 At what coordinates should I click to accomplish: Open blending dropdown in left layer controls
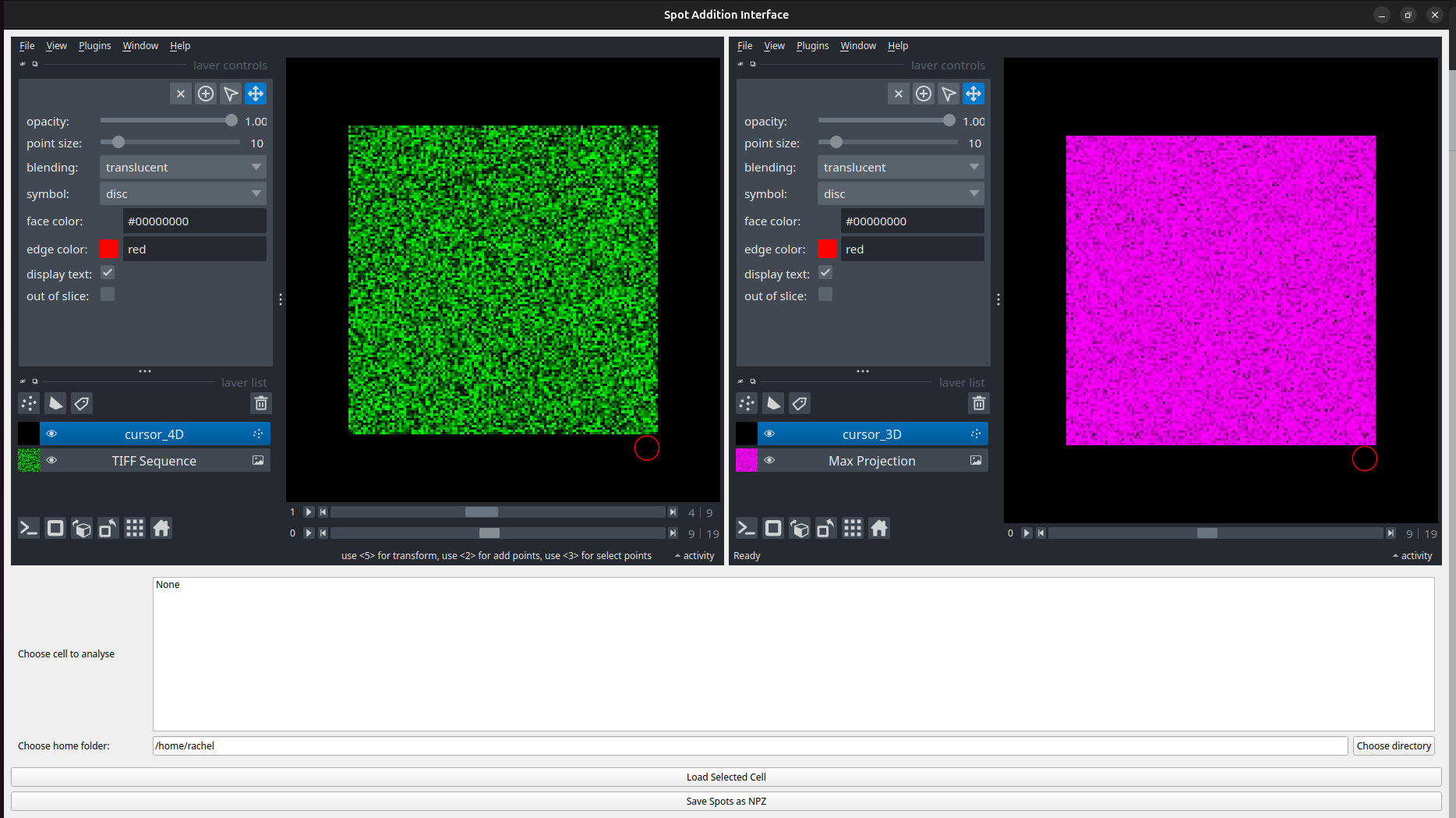183,168
